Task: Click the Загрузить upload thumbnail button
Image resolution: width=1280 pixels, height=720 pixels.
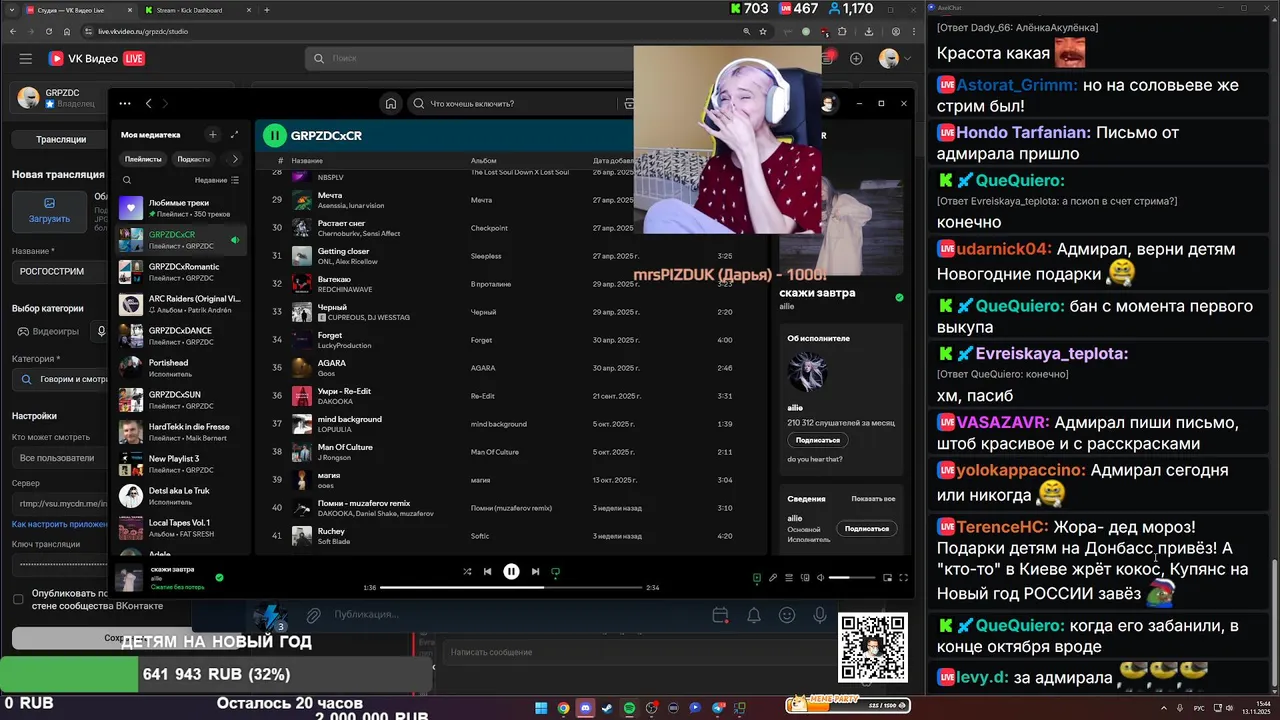Action: click(x=49, y=212)
